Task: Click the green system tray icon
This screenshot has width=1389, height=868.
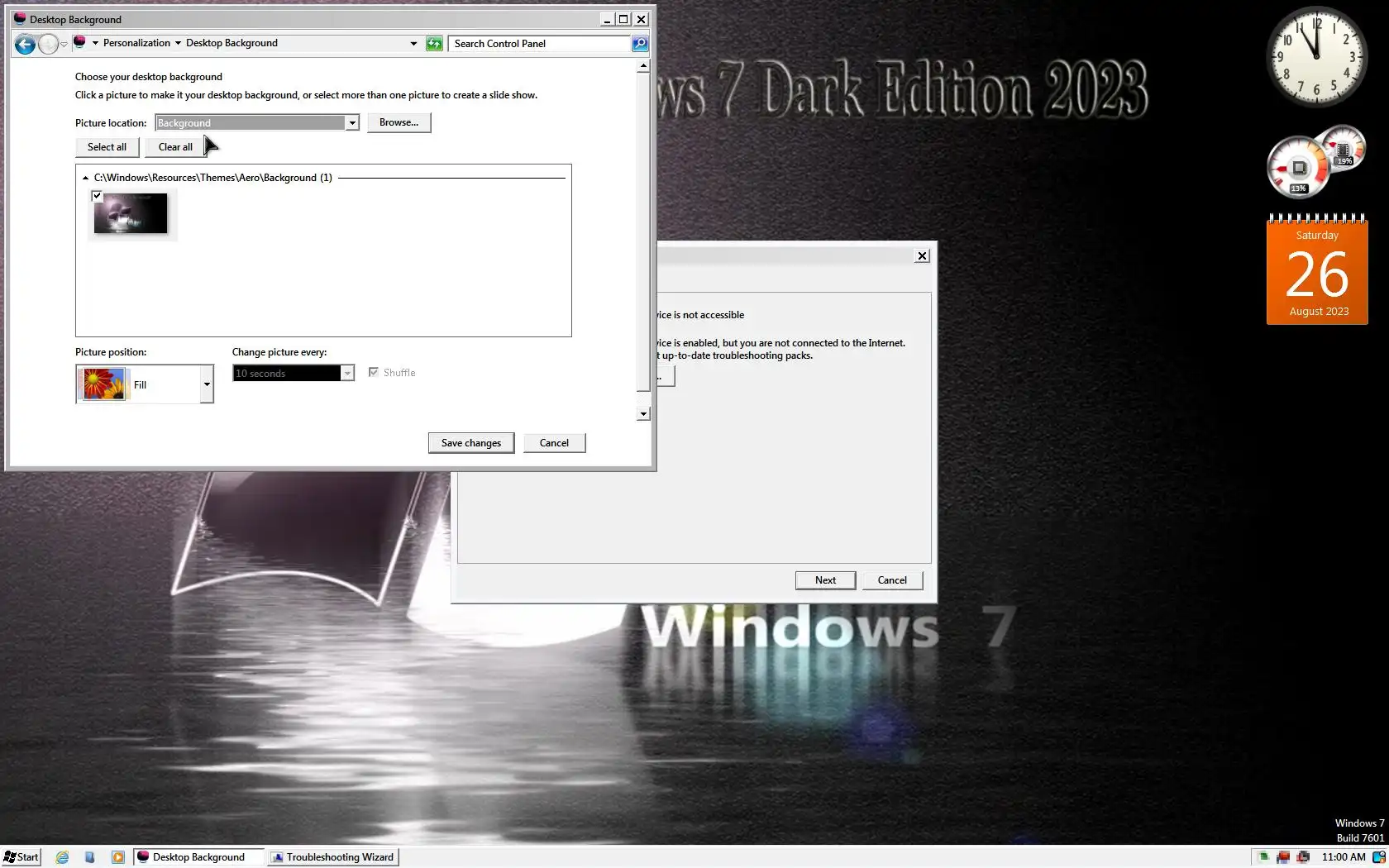Action: pos(1263,857)
